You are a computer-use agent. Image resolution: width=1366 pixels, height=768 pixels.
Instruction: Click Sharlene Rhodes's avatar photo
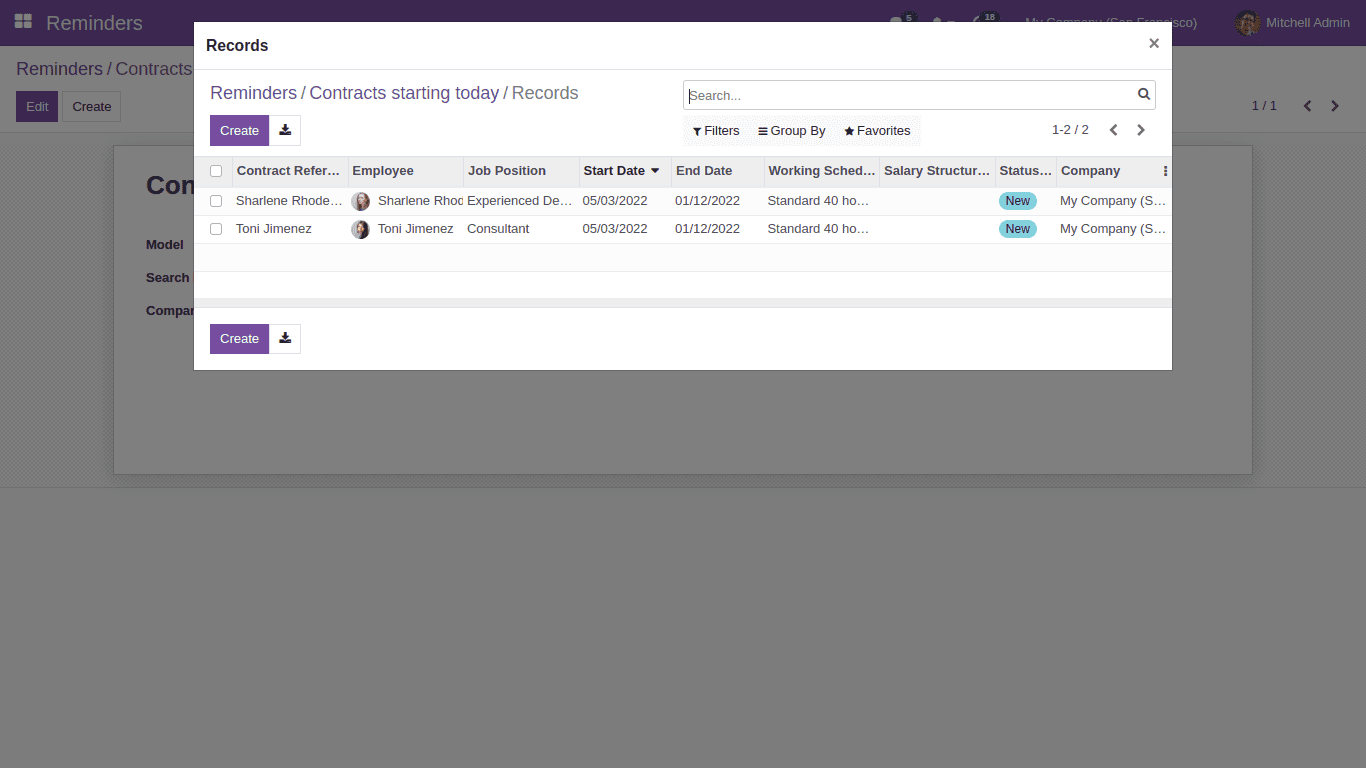coord(360,200)
